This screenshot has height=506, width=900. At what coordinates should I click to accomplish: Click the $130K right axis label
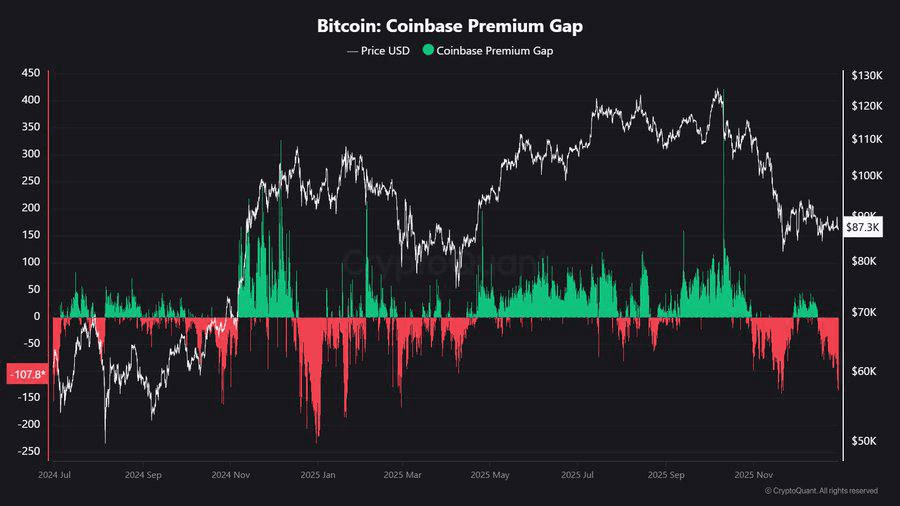click(866, 76)
